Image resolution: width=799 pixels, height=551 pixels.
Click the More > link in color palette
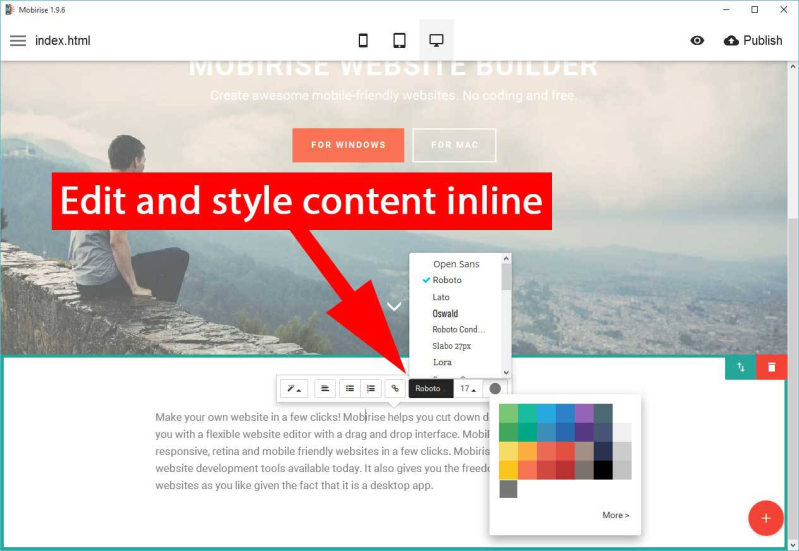point(616,515)
